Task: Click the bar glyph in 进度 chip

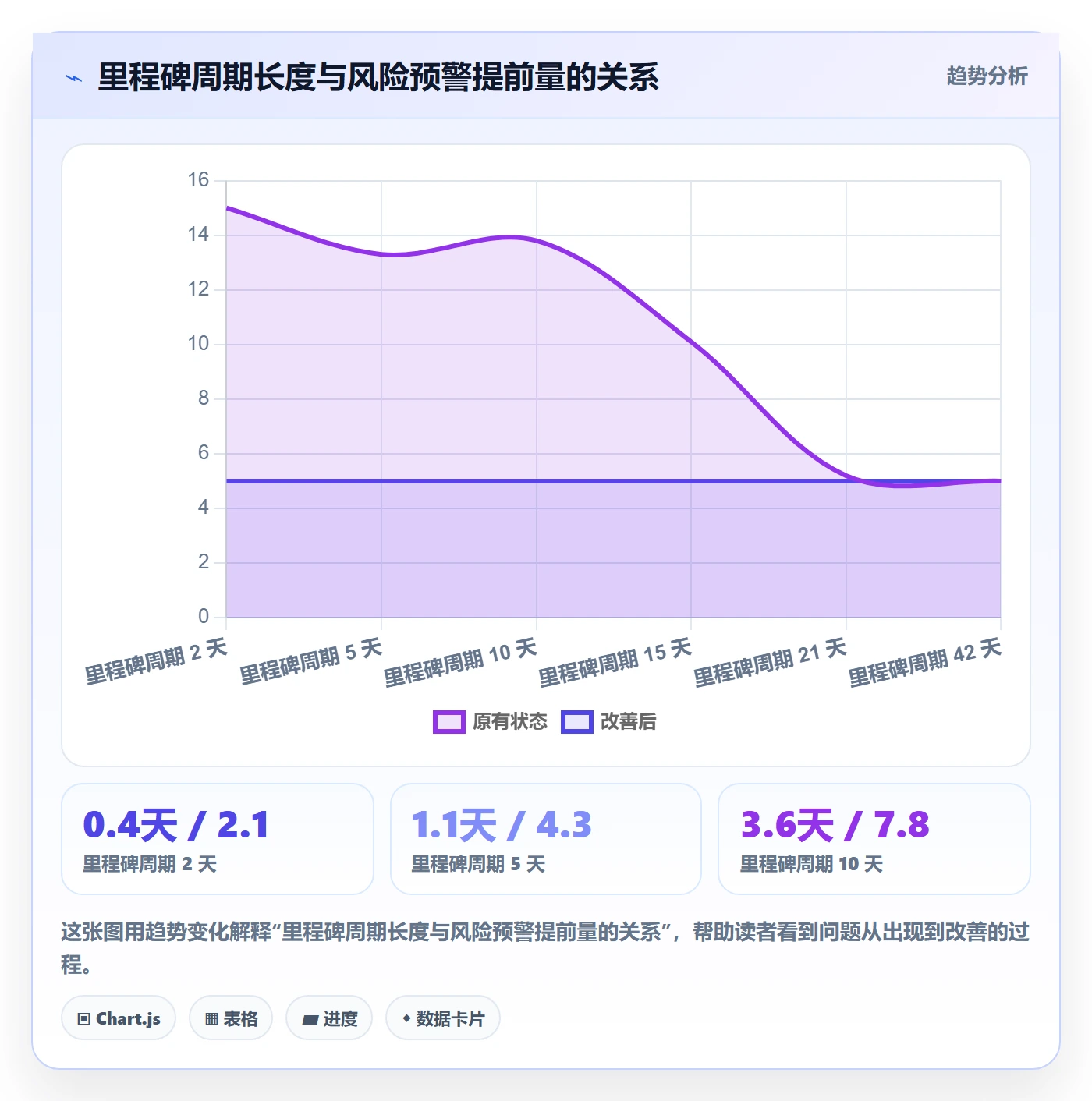Action: pos(310,1020)
